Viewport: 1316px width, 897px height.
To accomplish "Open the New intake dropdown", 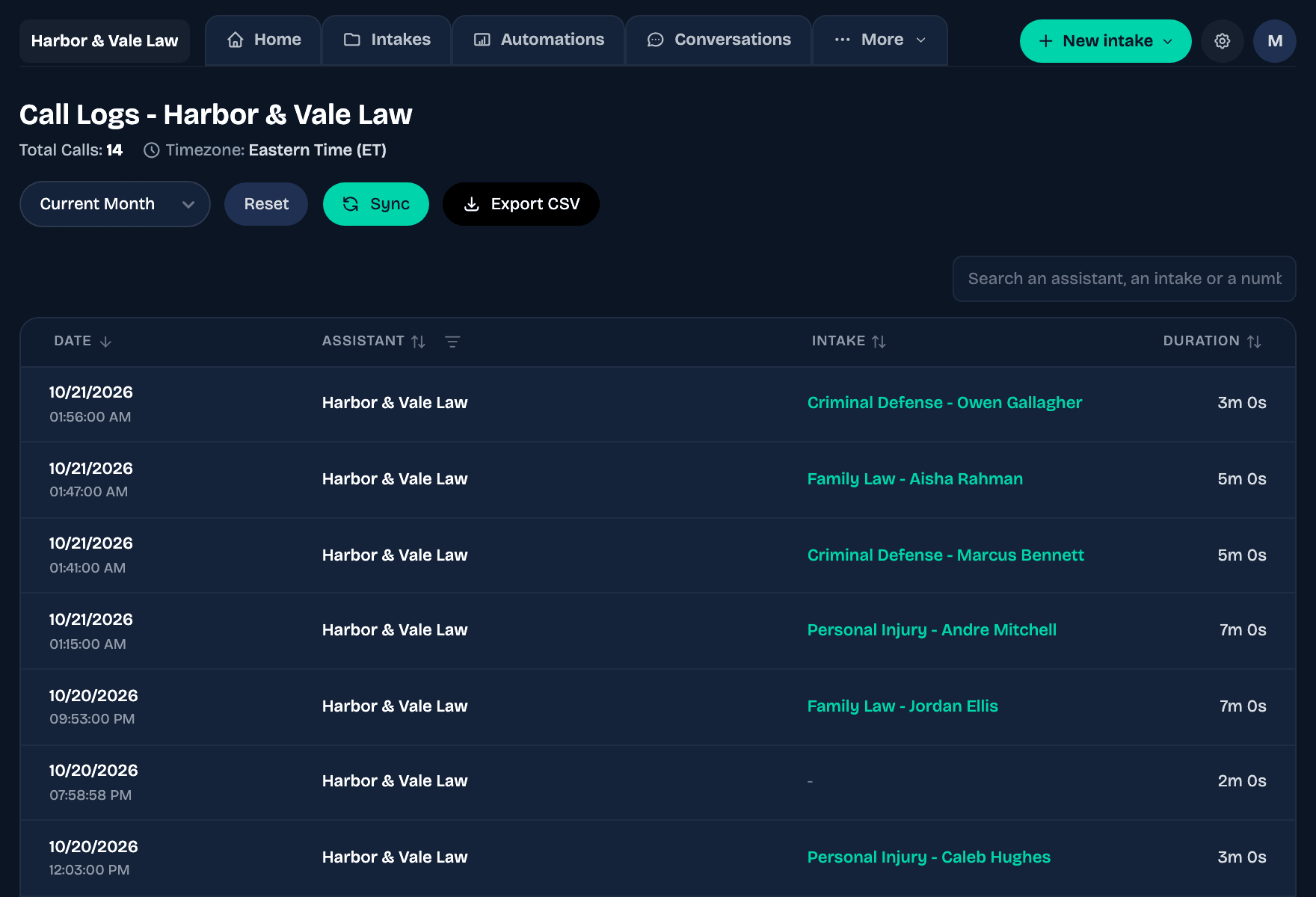I will click(1105, 41).
